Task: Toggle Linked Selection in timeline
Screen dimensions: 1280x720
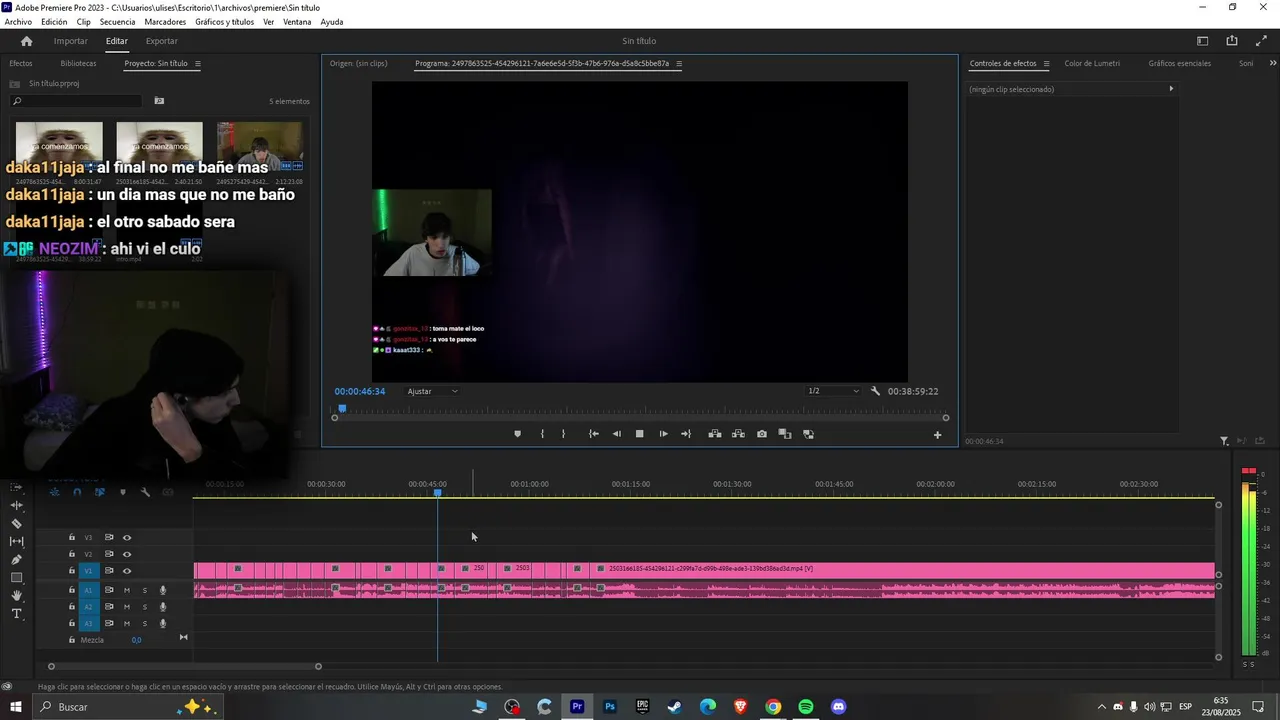Action: (100, 491)
